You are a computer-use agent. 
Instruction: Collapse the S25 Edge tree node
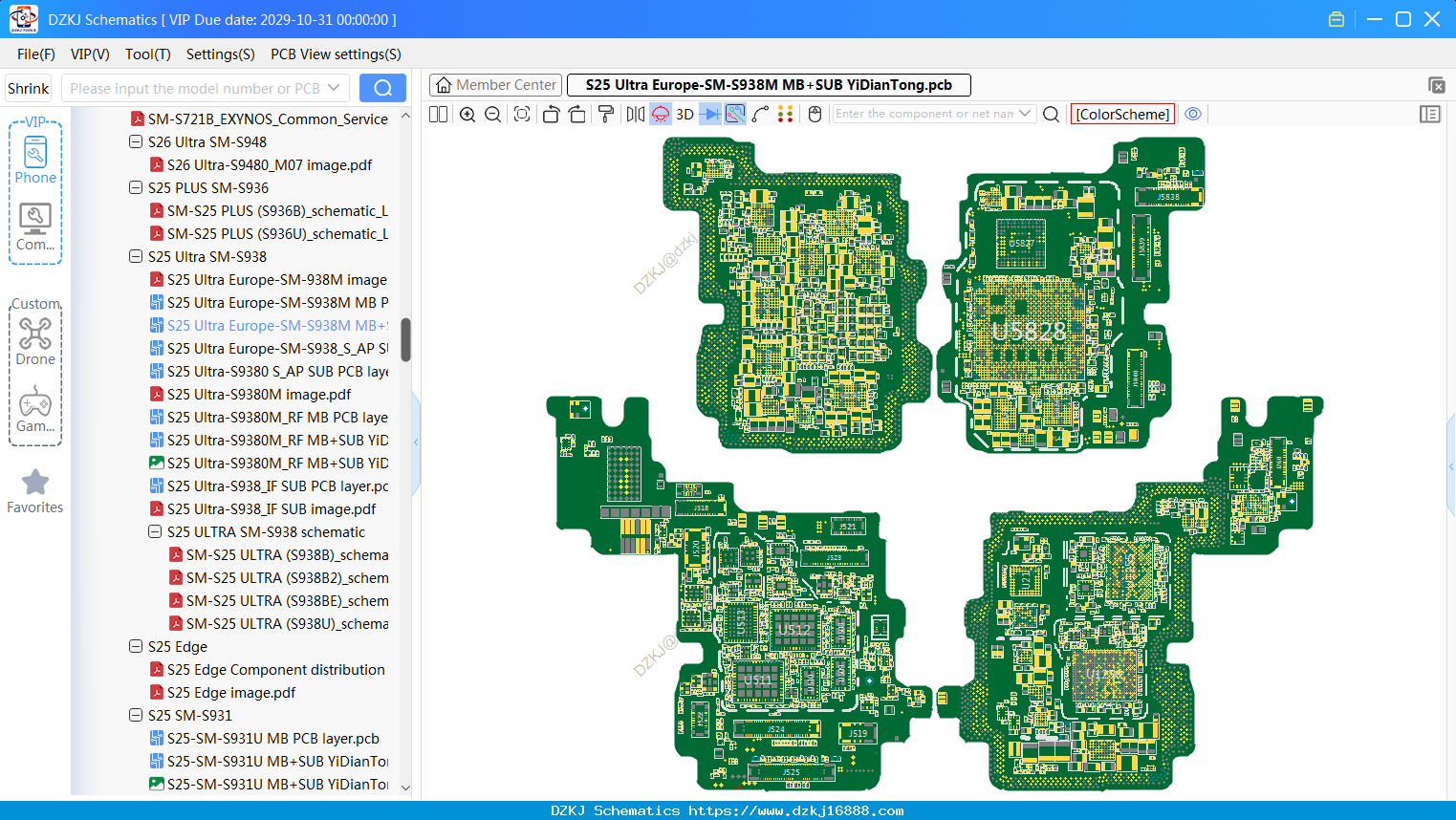click(136, 646)
